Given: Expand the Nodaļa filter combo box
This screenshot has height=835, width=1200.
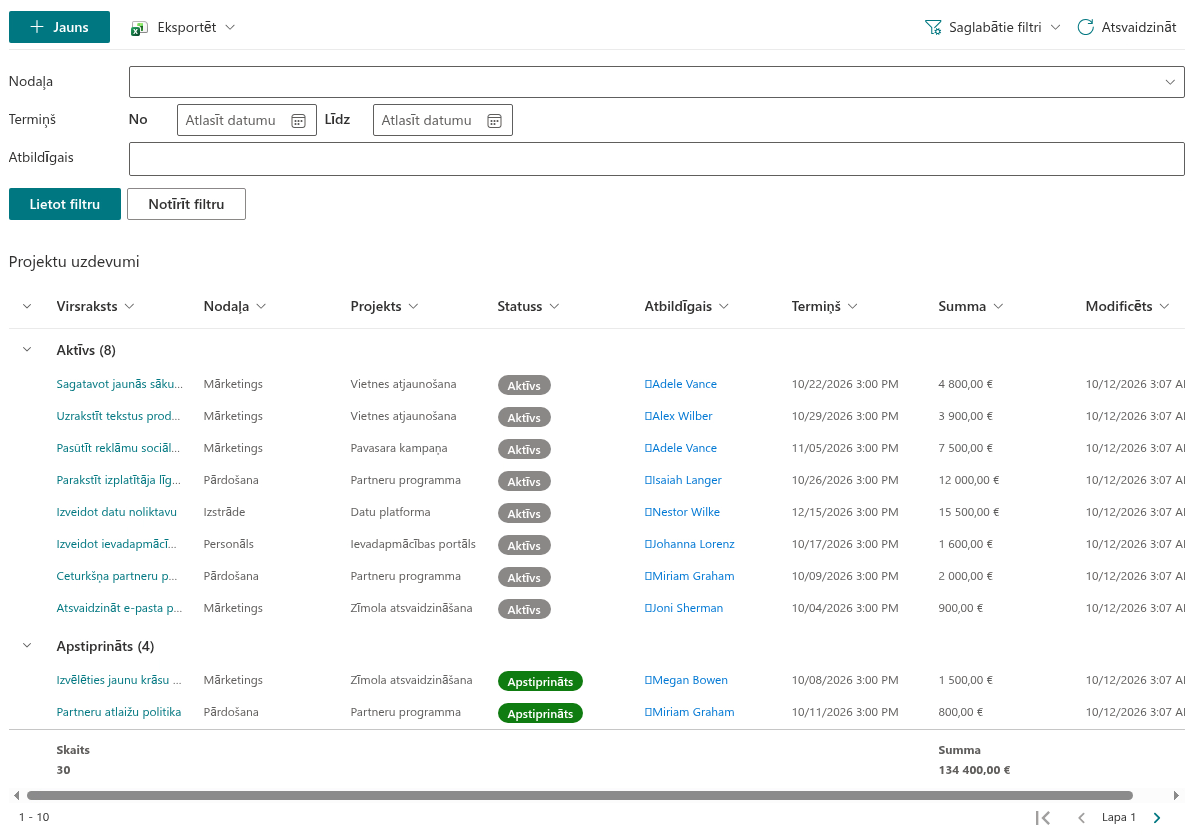Looking at the screenshot, I should tap(1170, 82).
